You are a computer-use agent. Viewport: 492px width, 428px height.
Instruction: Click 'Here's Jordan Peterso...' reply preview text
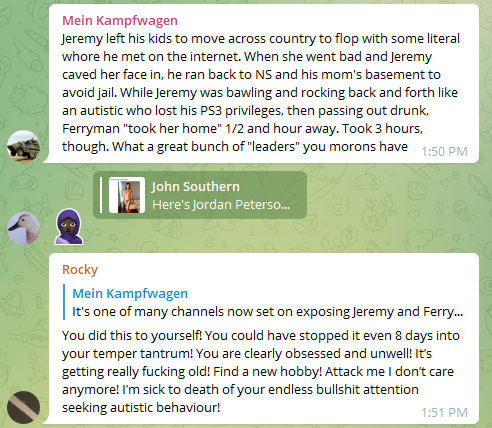[x=221, y=204]
